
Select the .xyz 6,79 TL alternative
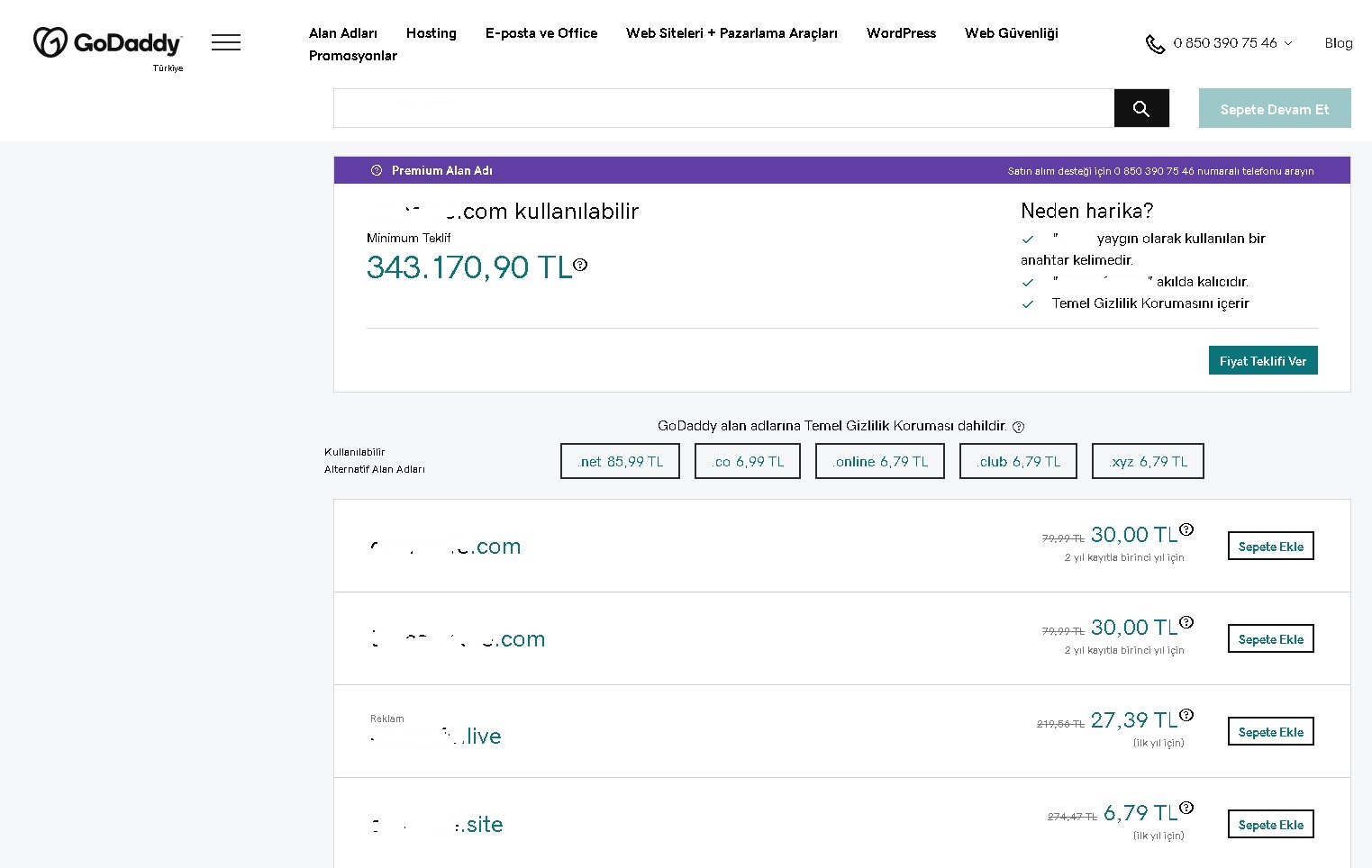(x=1148, y=461)
